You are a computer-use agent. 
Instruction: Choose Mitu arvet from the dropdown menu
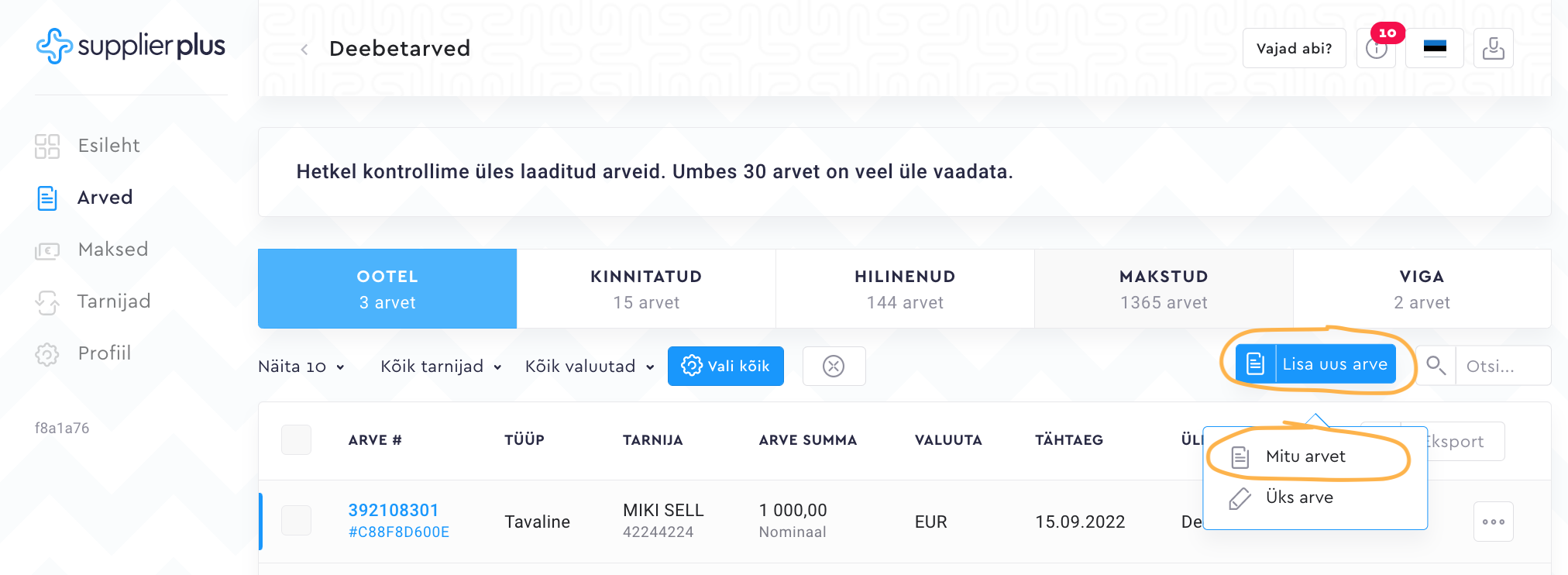pyautogui.click(x=1305, y=456)
